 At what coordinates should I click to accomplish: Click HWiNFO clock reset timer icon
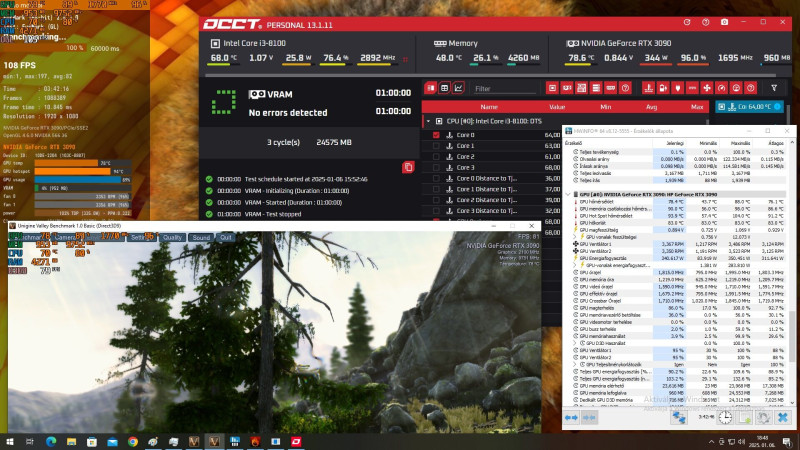click(x=725, y=417)
